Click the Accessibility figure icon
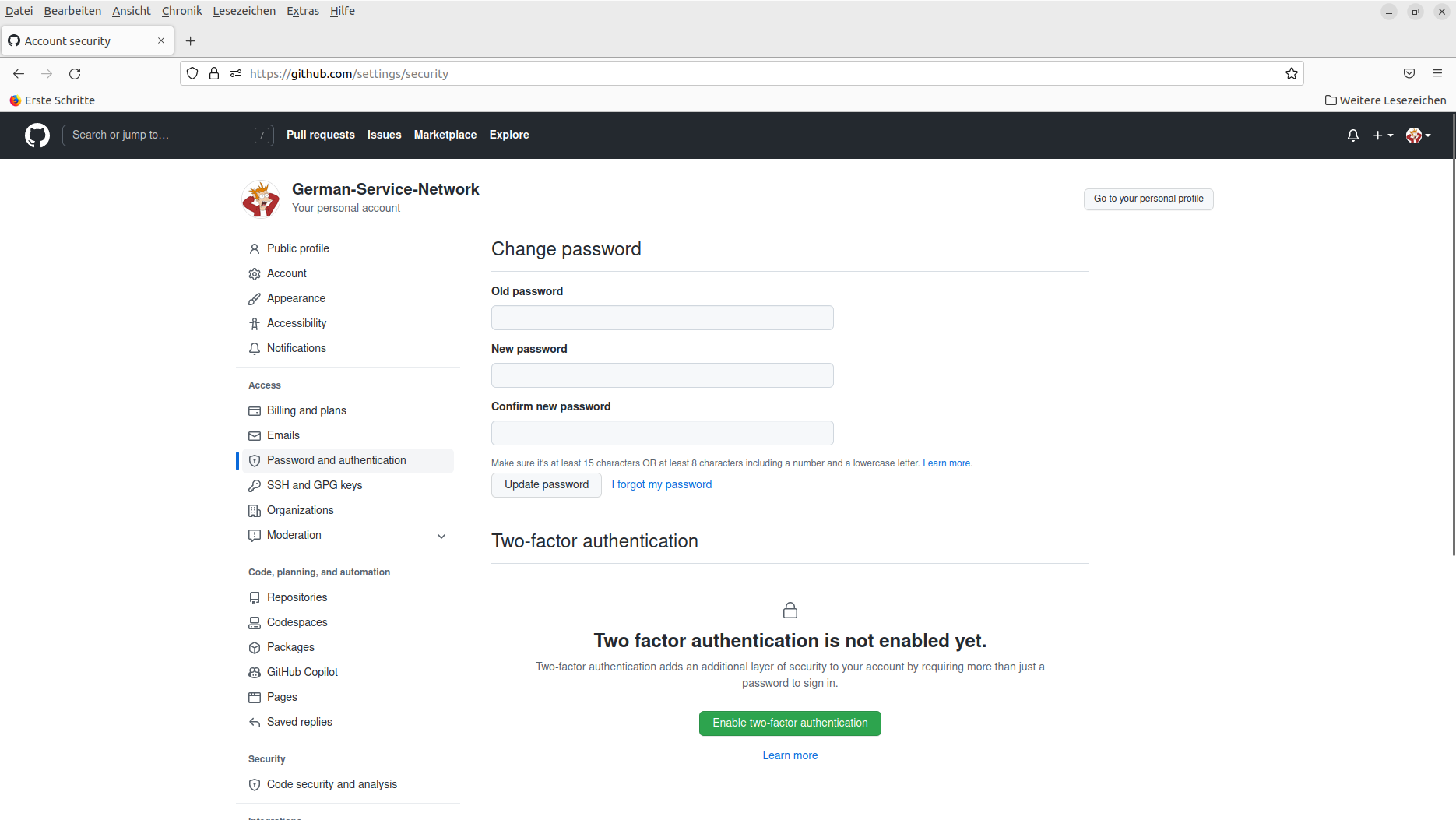The image size is (1456, 820). 255,324
